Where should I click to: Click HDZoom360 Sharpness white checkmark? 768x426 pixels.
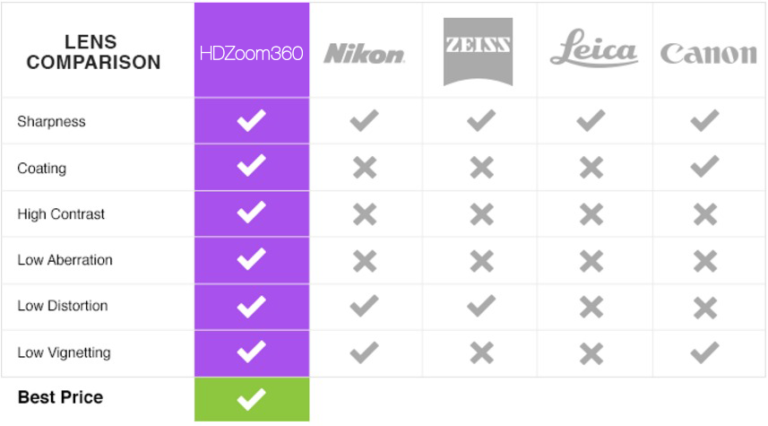coord(252,120)
